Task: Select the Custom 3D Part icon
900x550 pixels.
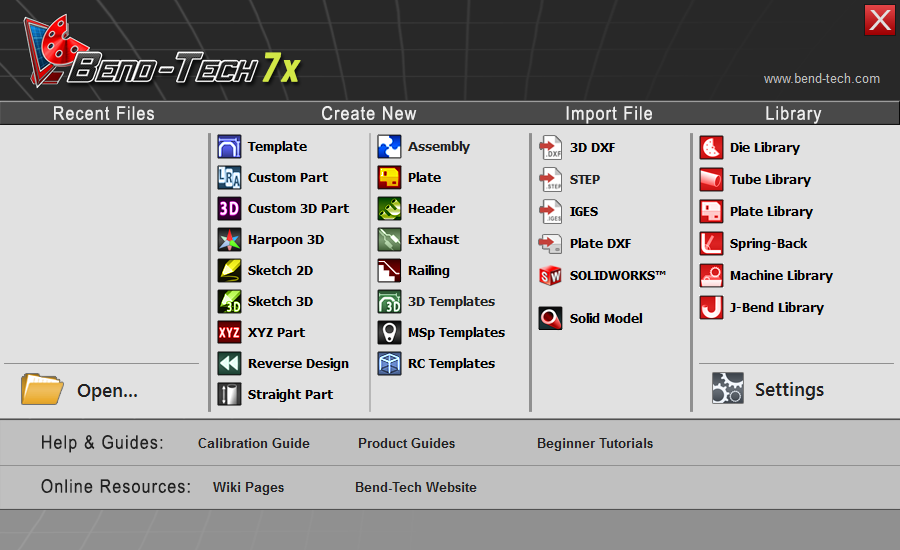Action: click(x=229, y=208)
